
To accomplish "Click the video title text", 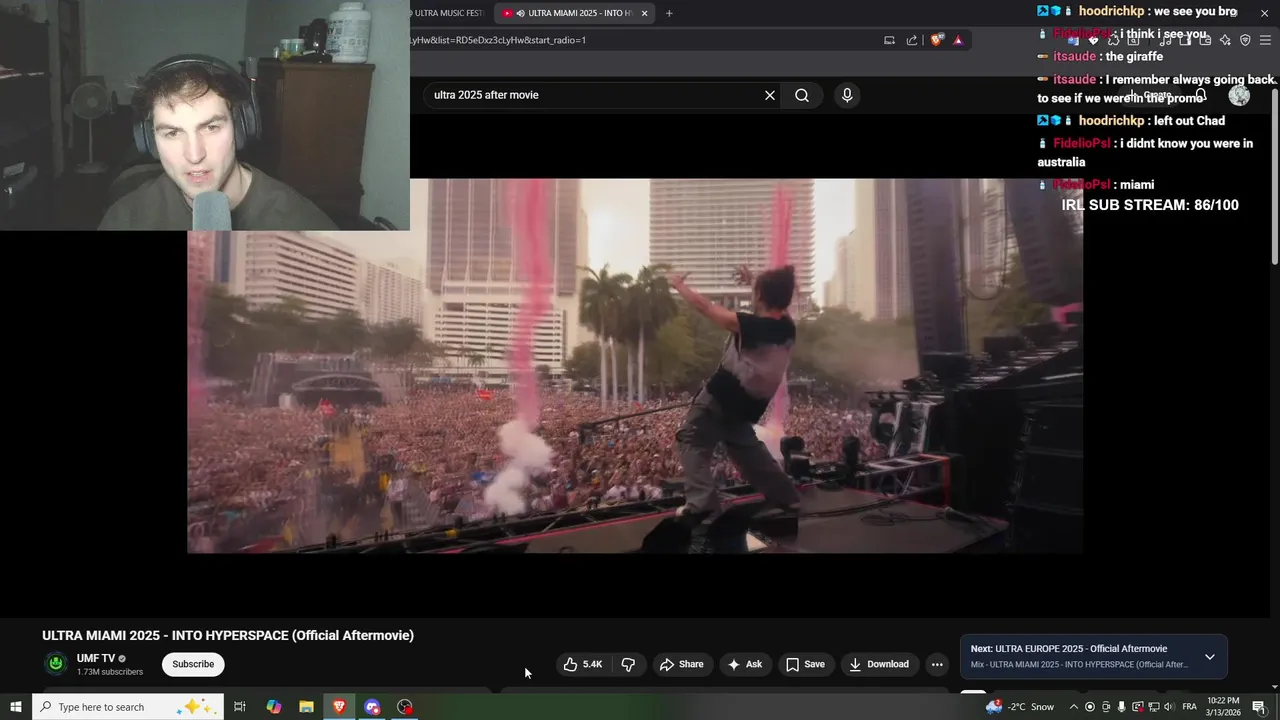I will [228, 635].
